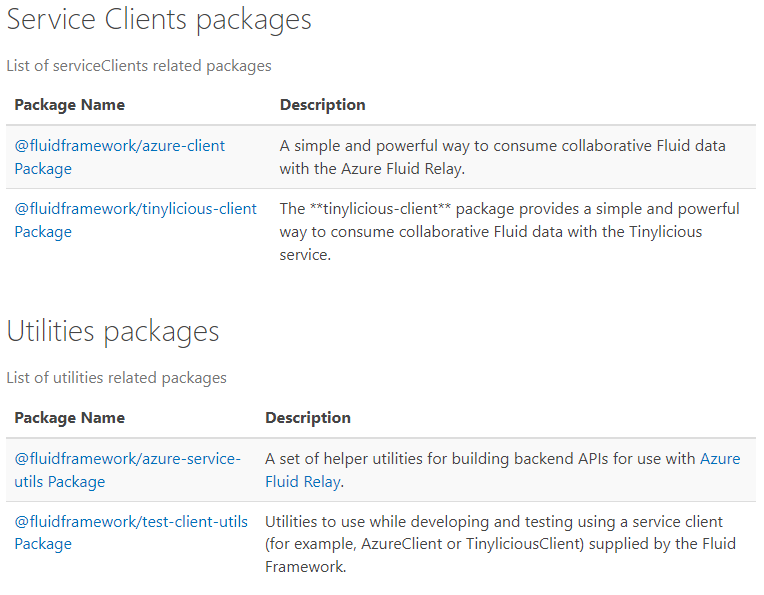Viewport: 764px width, 595px height.
Task: Click 'List of serviceClients related packages' text
Action: 139,66
